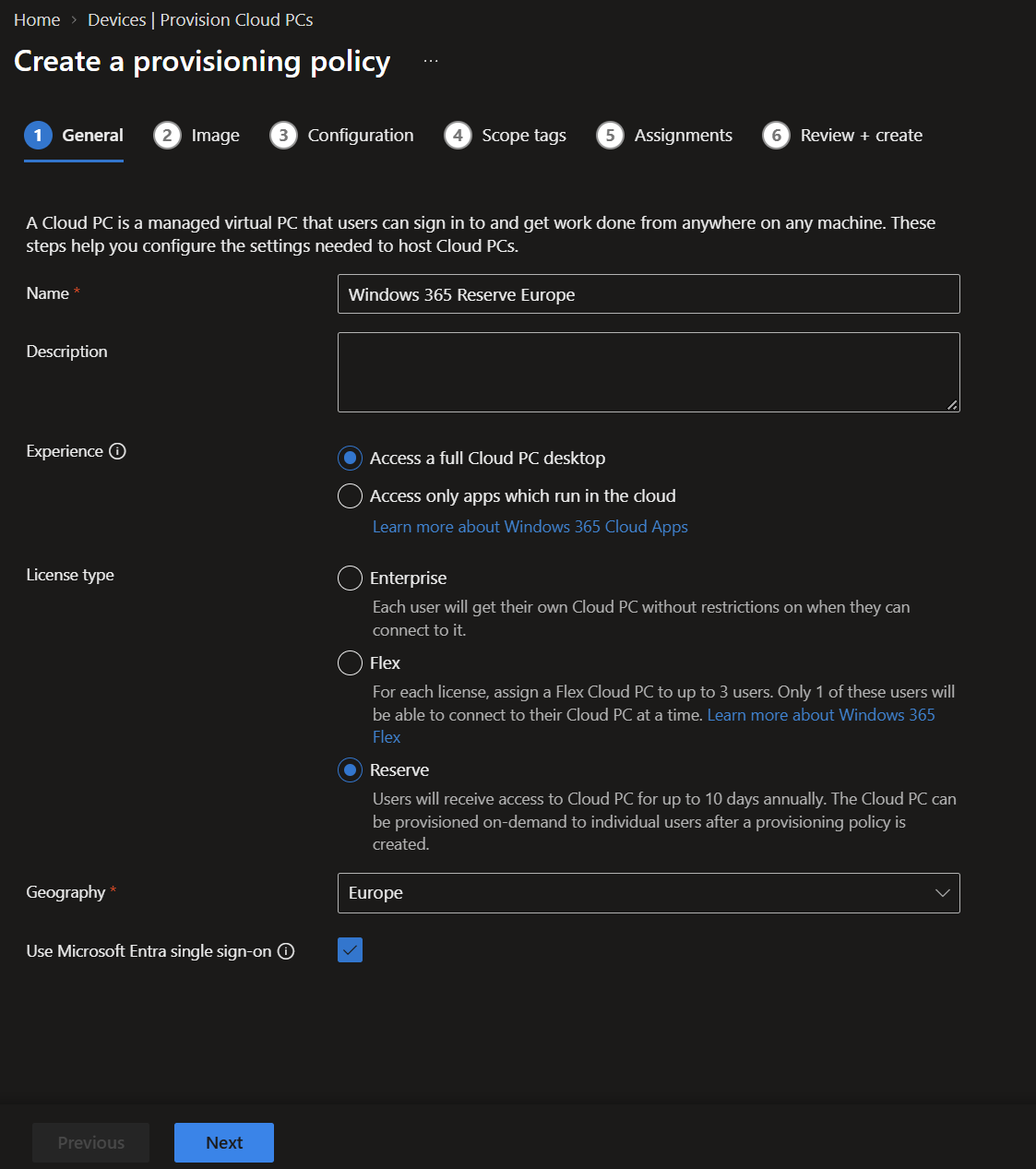Click the Geography dropdown chevron arrow
This screenshot has width=1036, height=1169.
[x=942, y=893]
